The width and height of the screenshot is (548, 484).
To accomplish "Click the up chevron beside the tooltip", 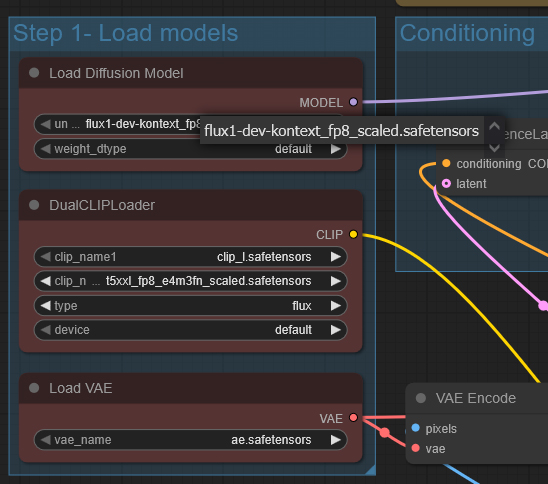I will [x=494, y=125].
